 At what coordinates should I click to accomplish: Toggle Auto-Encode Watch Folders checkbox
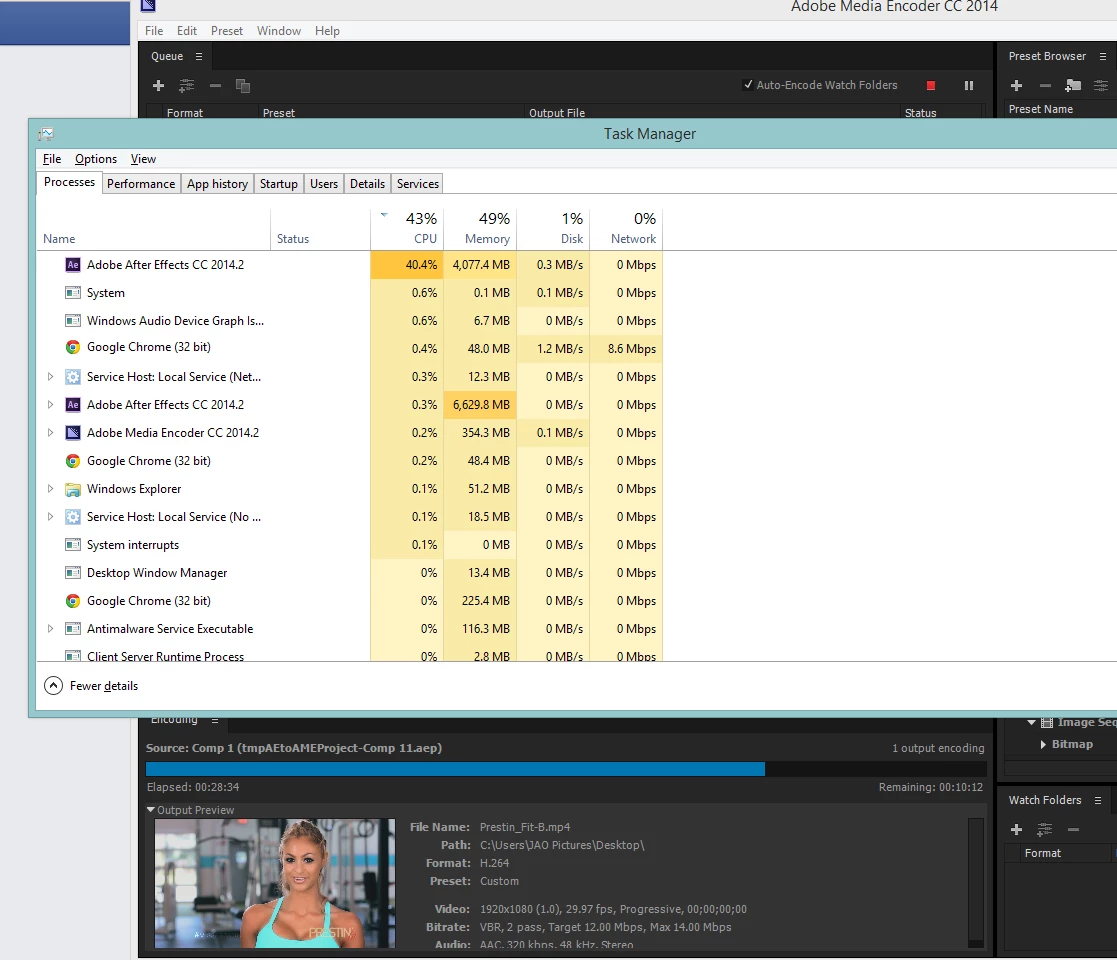coord(748,85)
